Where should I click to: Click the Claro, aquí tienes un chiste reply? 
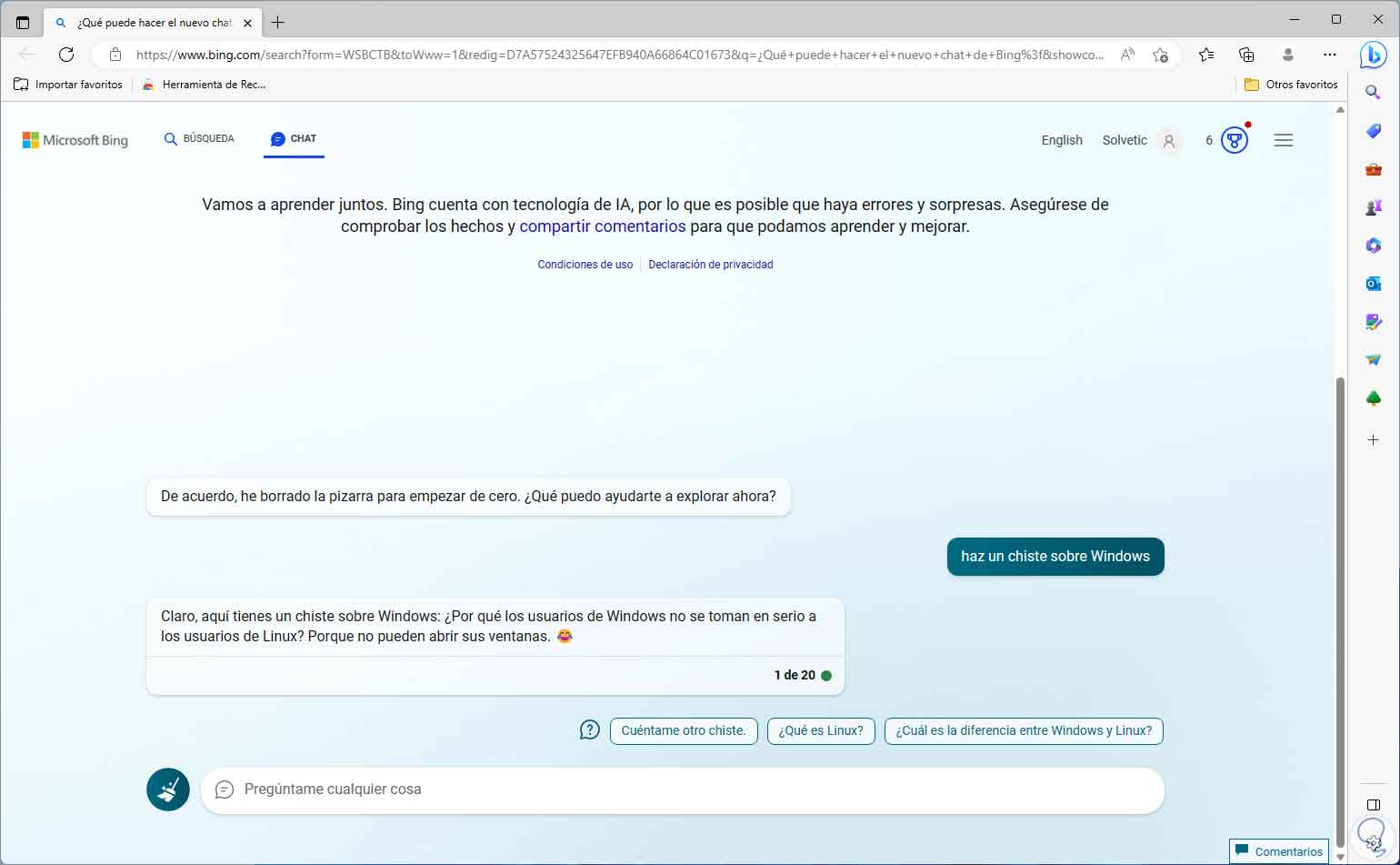click(x=495, y=627)
